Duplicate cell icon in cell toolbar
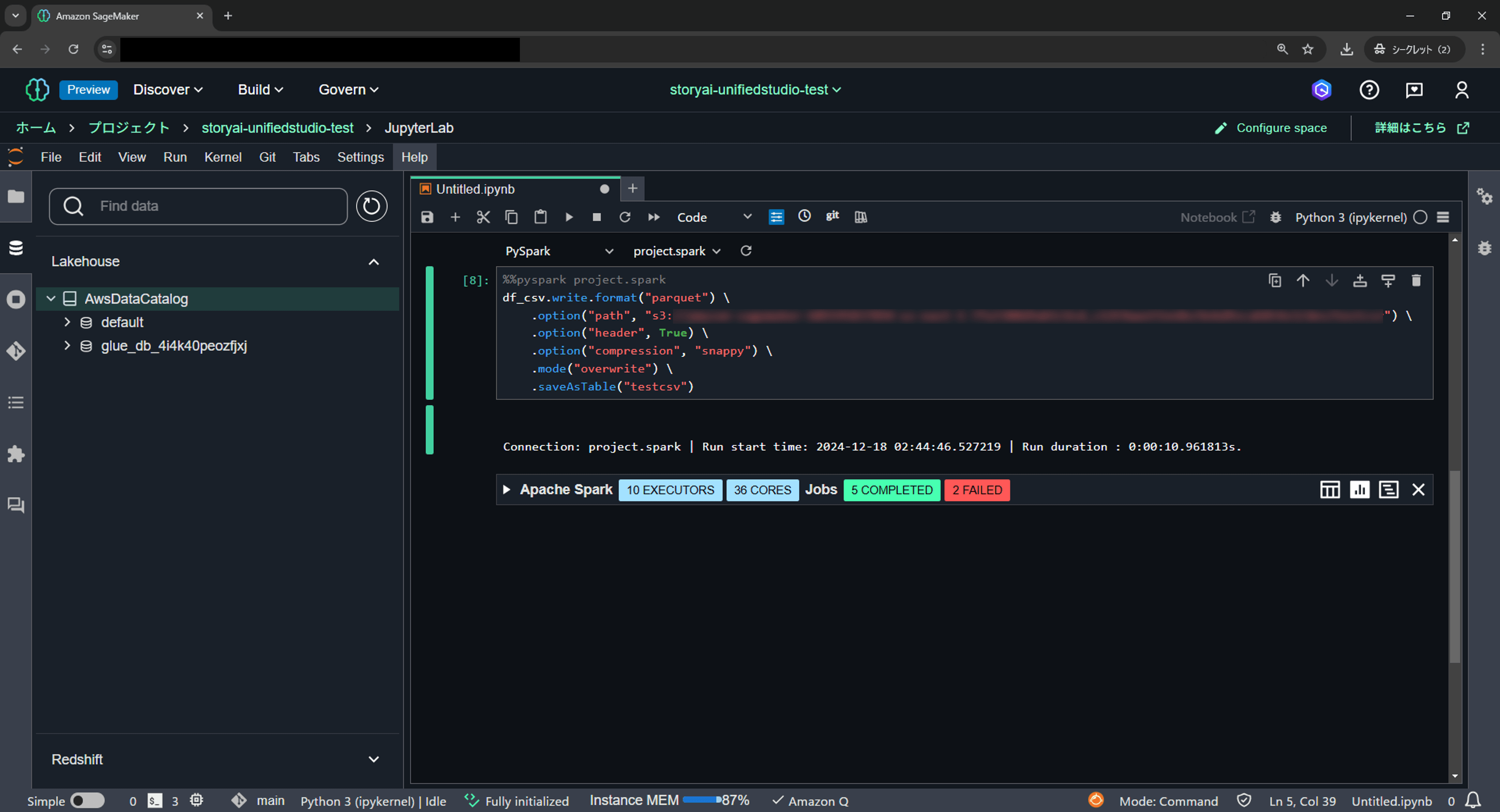 [x=1275, y=280]
